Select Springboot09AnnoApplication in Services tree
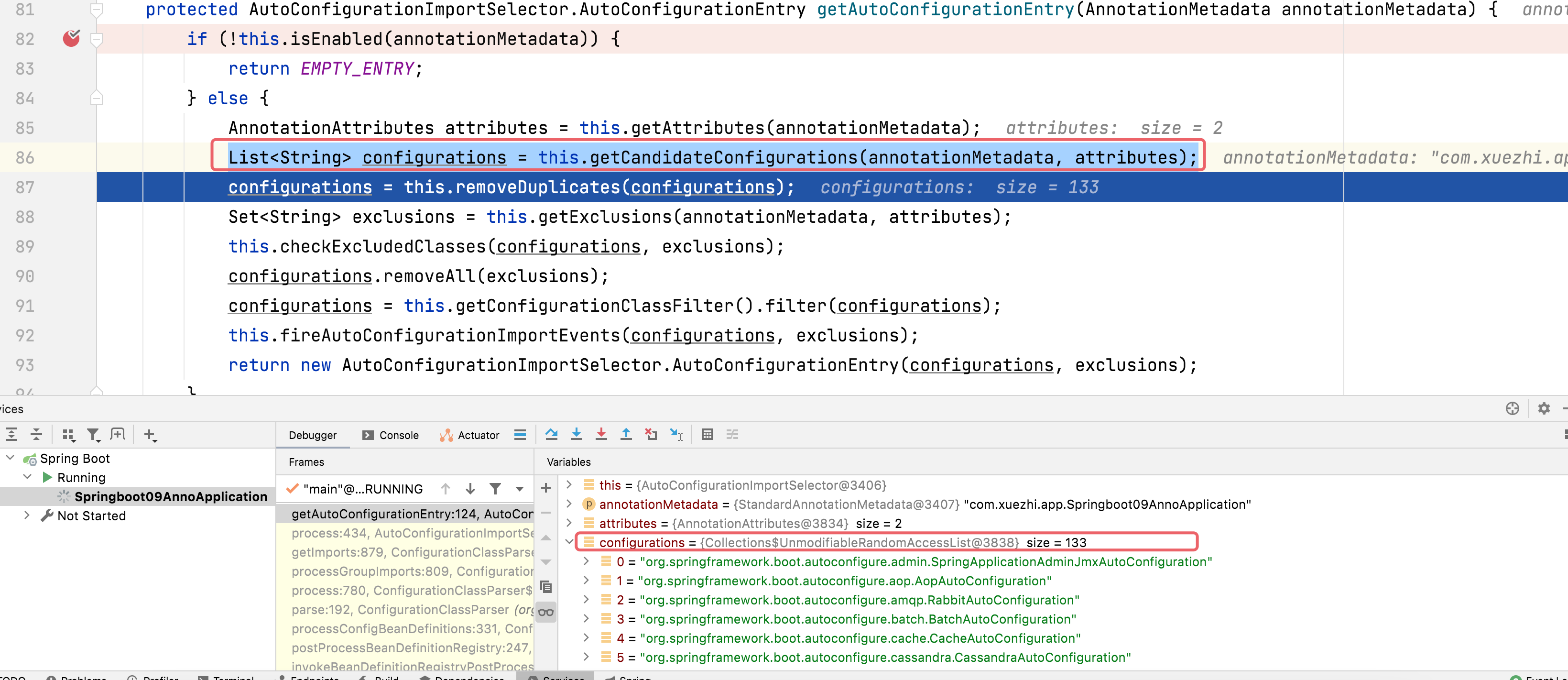The height and width of the screenshot is (680, 1568). pyautogui.click(x=171, y=496)
